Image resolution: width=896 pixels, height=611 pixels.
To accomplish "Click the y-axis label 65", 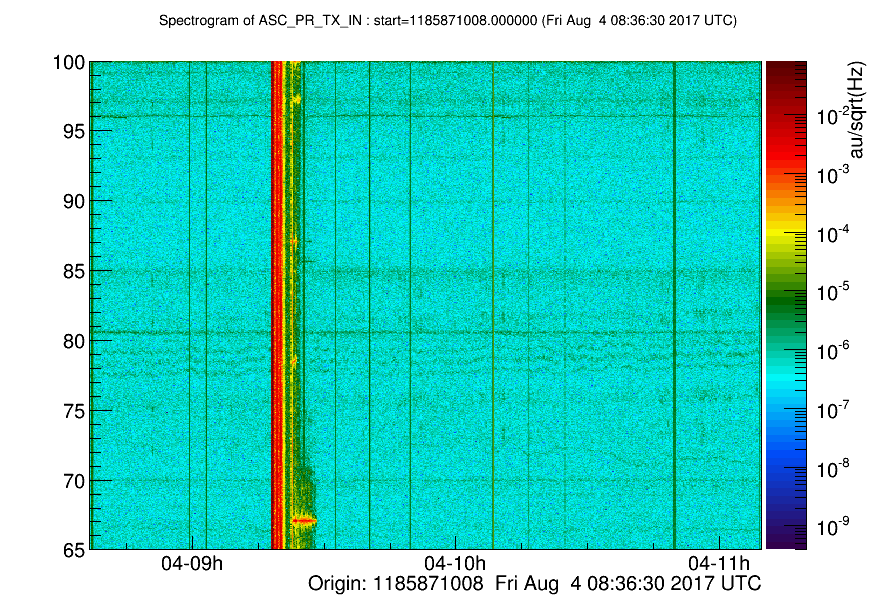I will (74, 550).
